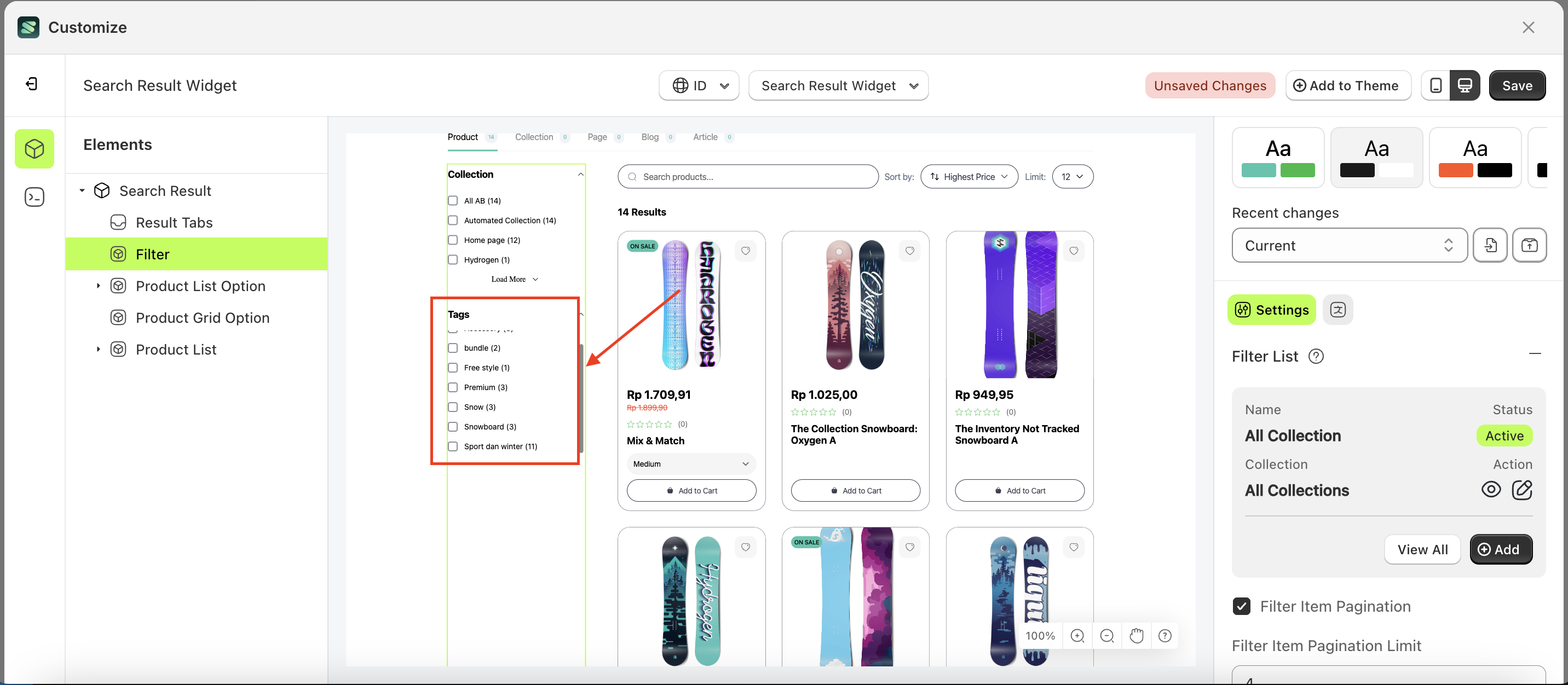Switch to mobile preview icon
Viewport: 1568px width, 685px height.
(x=1436, y=86)
